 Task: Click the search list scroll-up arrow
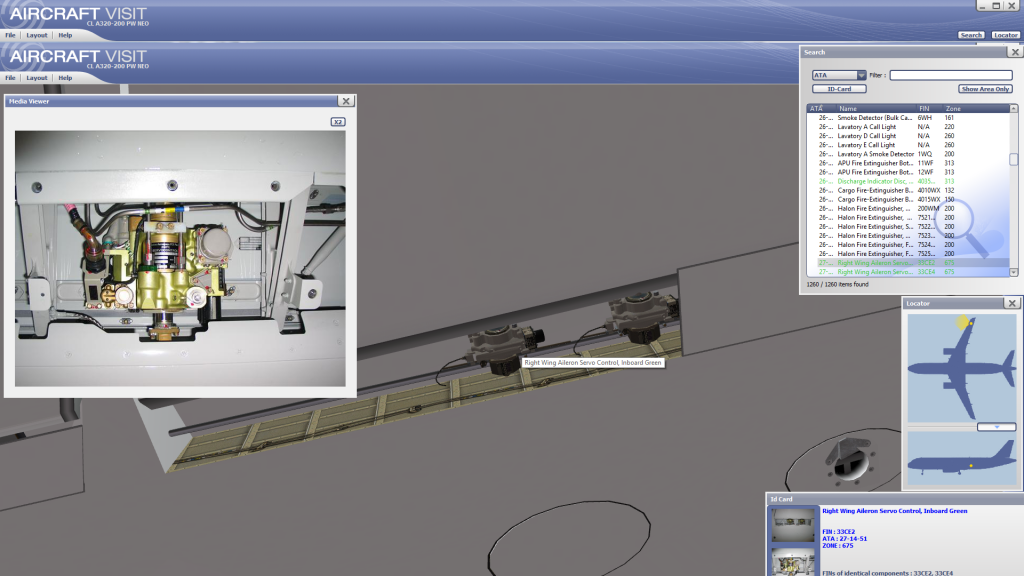[x=1014, y=108]
